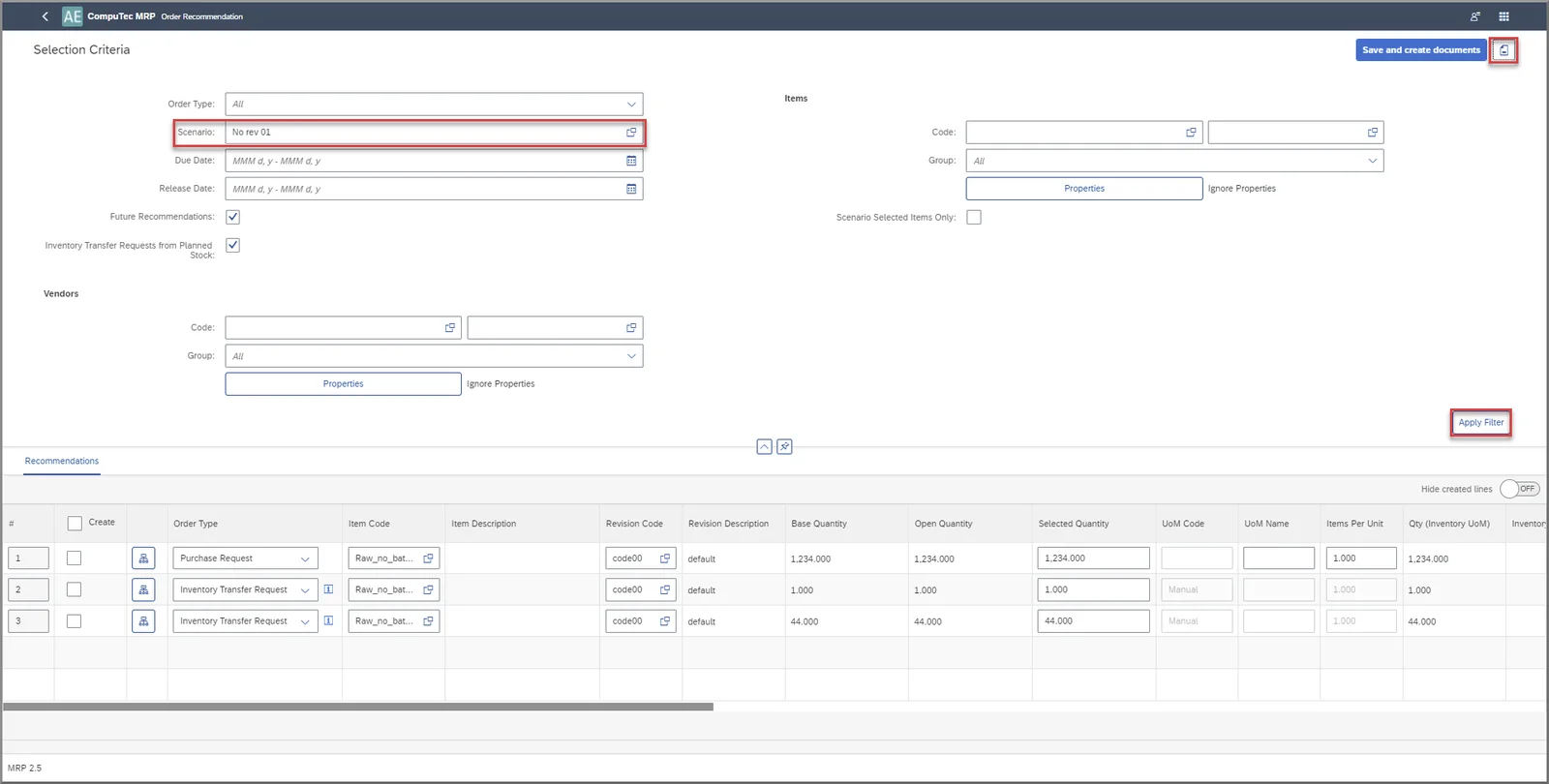Screen dimensions: 1549x784
Task: Open row 1 Purchase Request order type dropdown
Action: pos(305,558)
